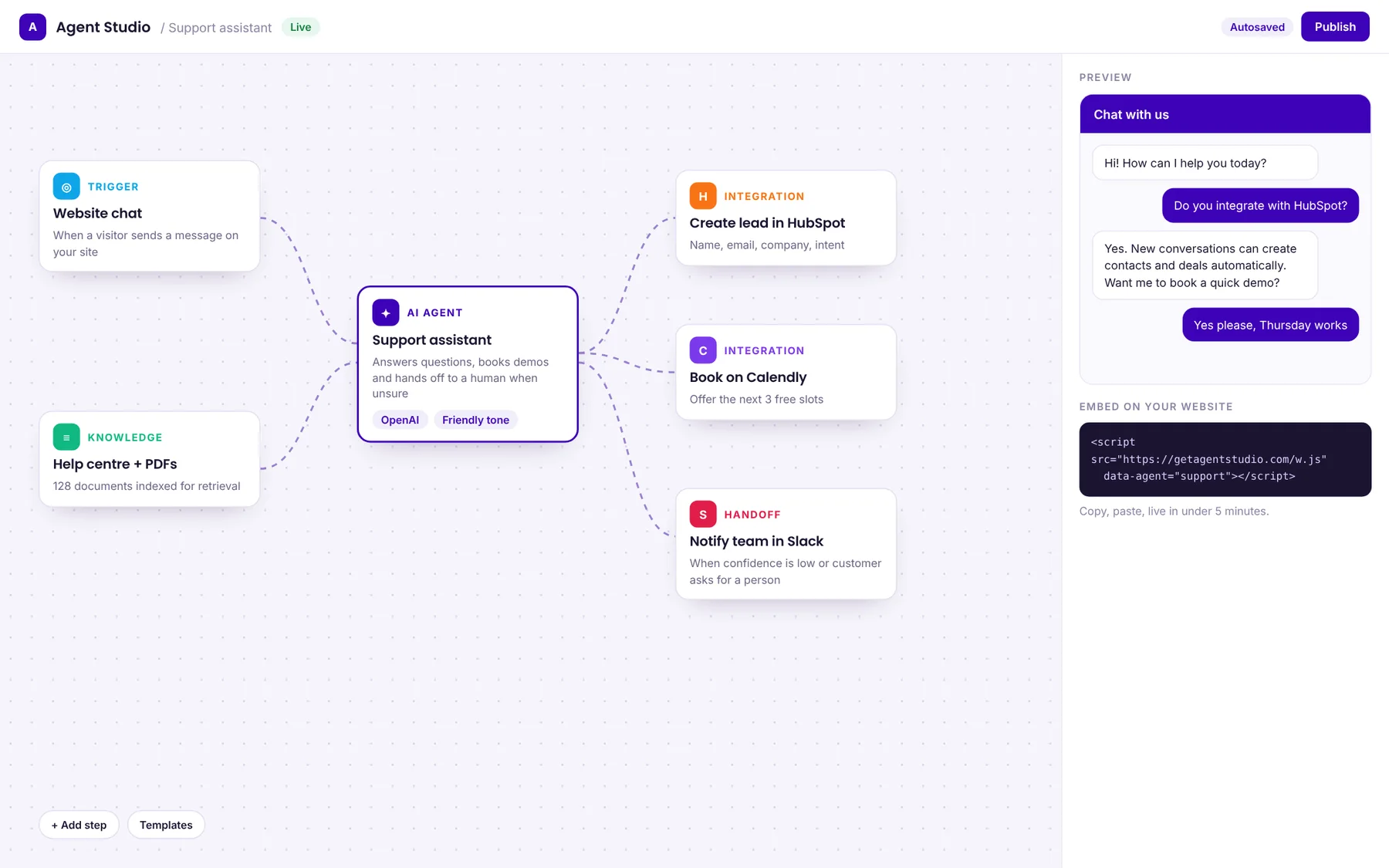This screenshot has height=868, width=1389.
Task: Click the Chat with us preview header
Action: [x=1225, y=114]
